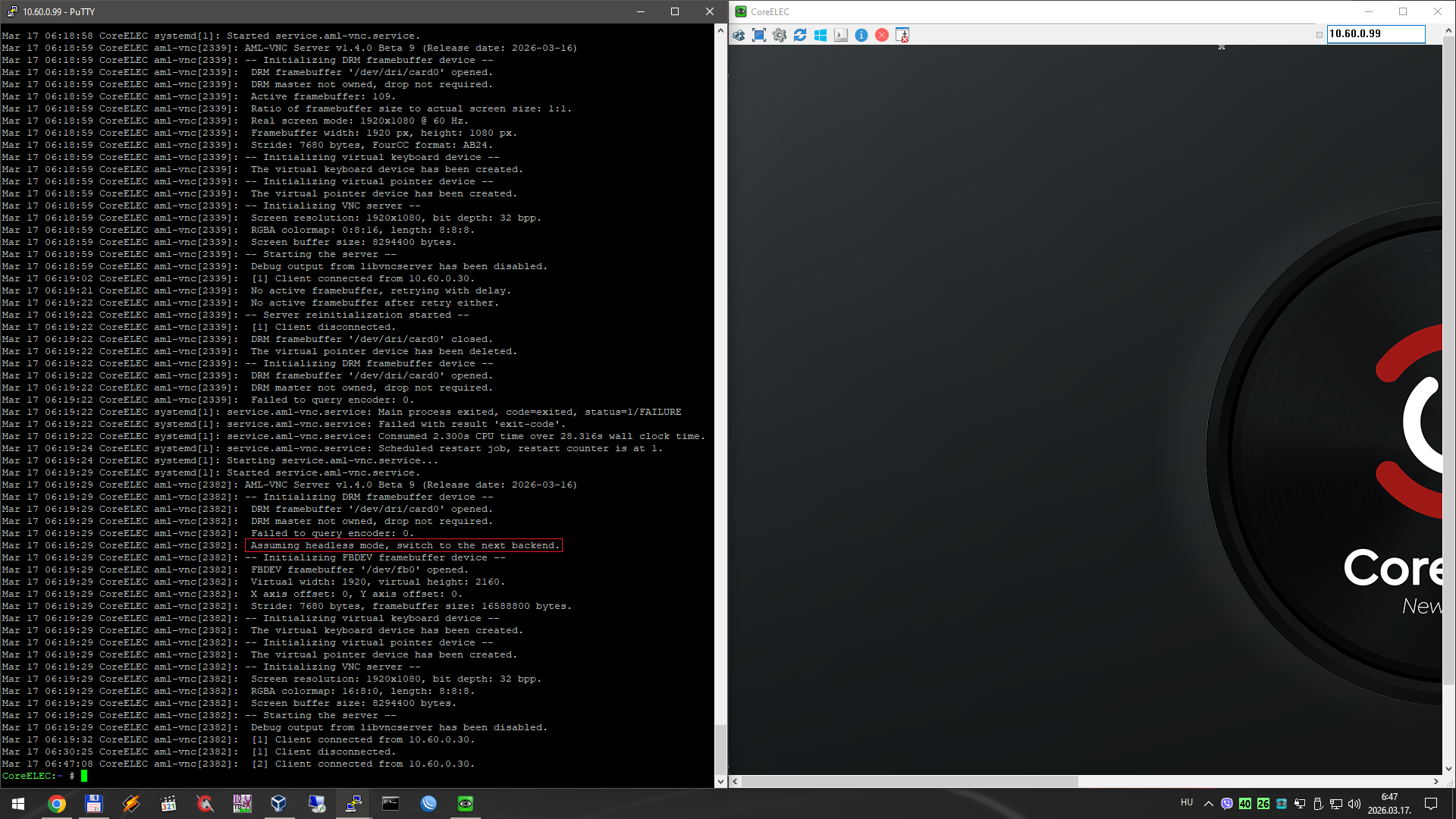1456x819 pixels.
Task: Open Chrome from the taskbar
Action: tap(57, 804)
